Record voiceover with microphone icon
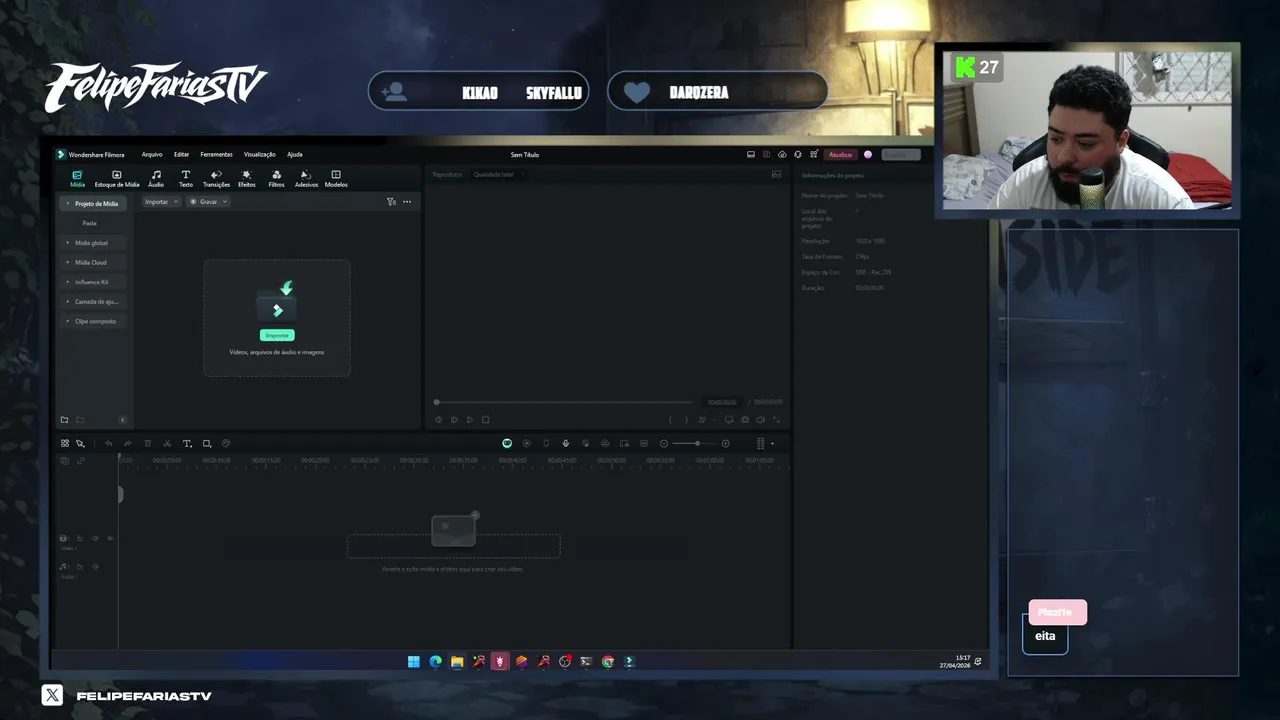 [x=566, y=443]
